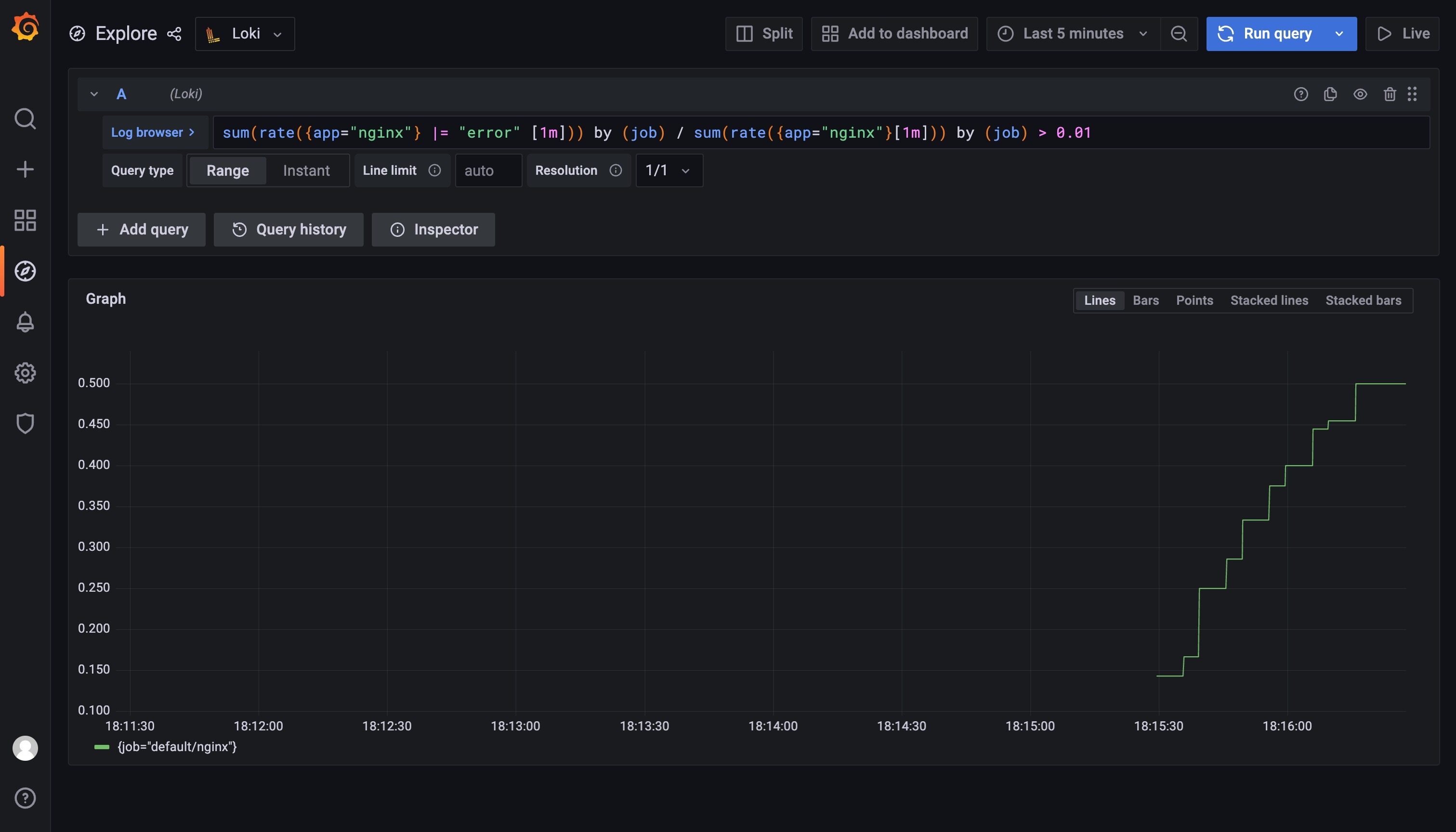Open the Loki data source picker
This screenshot has width=1456, height=832.
click(x=245, y=34)
